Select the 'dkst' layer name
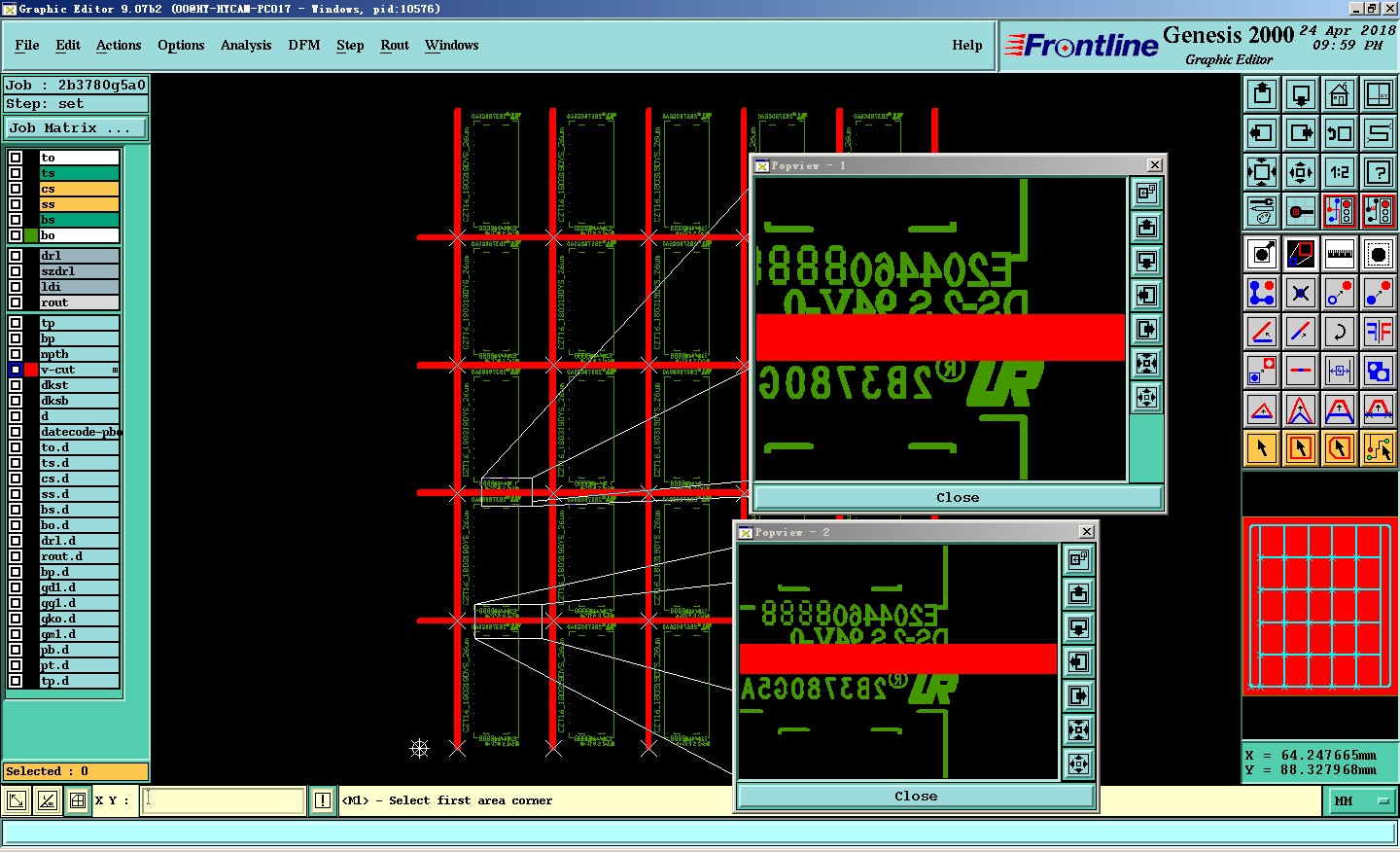The width and height of the screenshot is (1400, 852). point(79,385)
